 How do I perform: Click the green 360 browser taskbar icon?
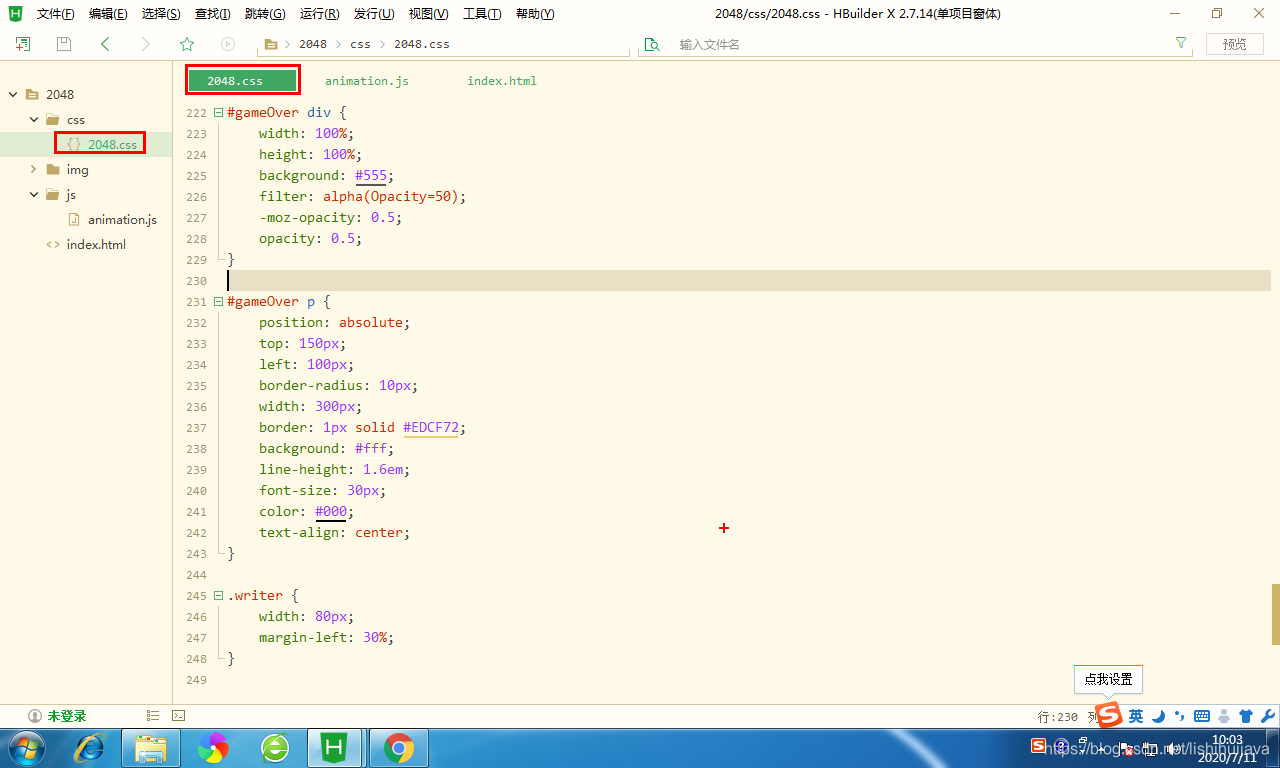tap(275, 747)
